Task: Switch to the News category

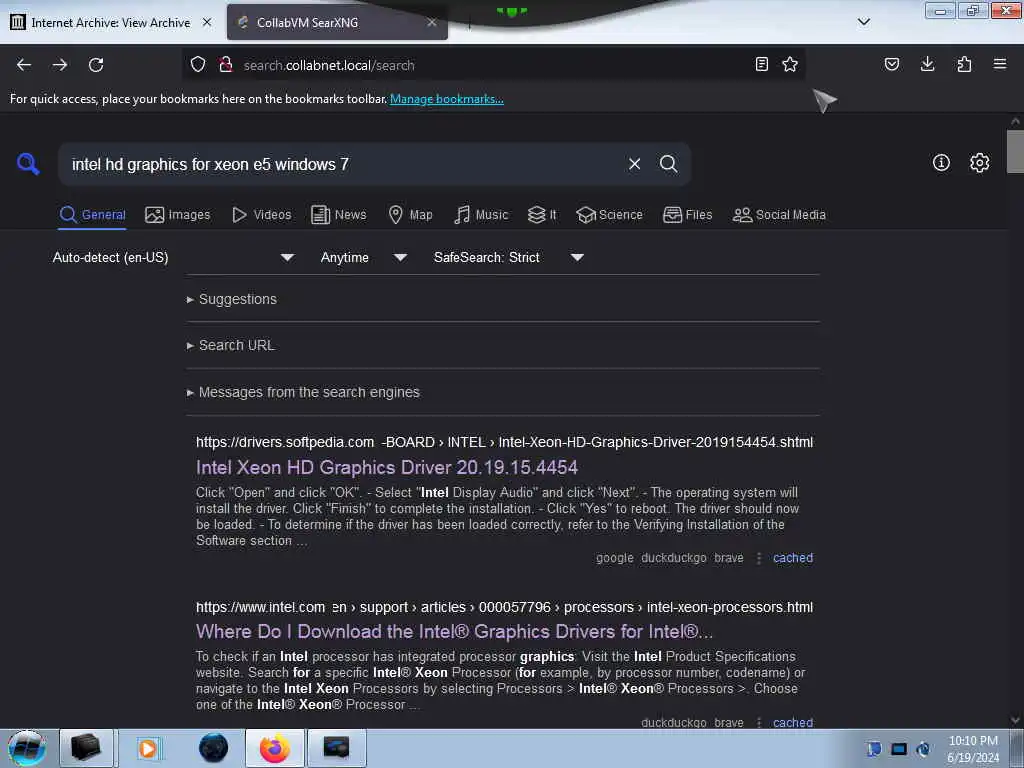Action: [x=338, y=215]
